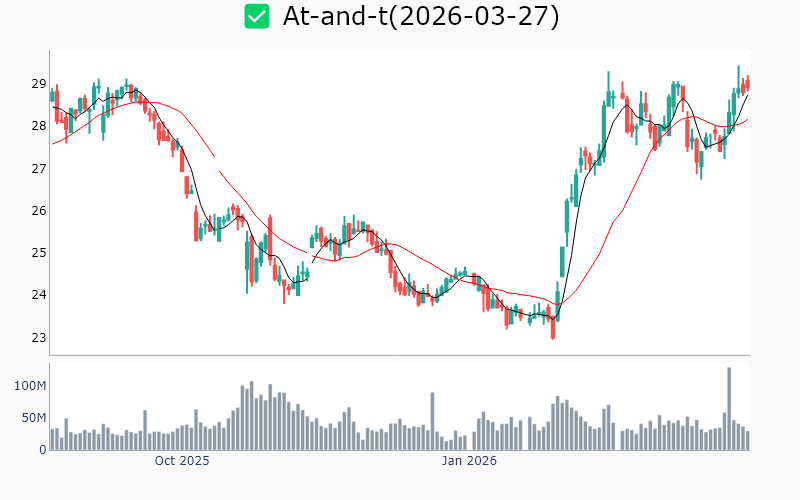
Task: Click the 28 price axis label
Action: [x=39, y=126]
